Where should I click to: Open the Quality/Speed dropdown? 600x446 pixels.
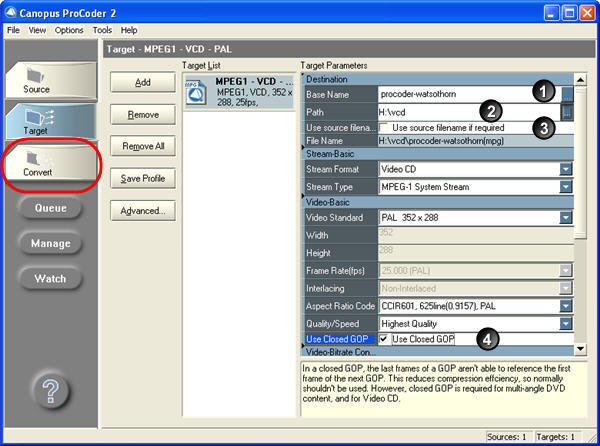(566, 324)
